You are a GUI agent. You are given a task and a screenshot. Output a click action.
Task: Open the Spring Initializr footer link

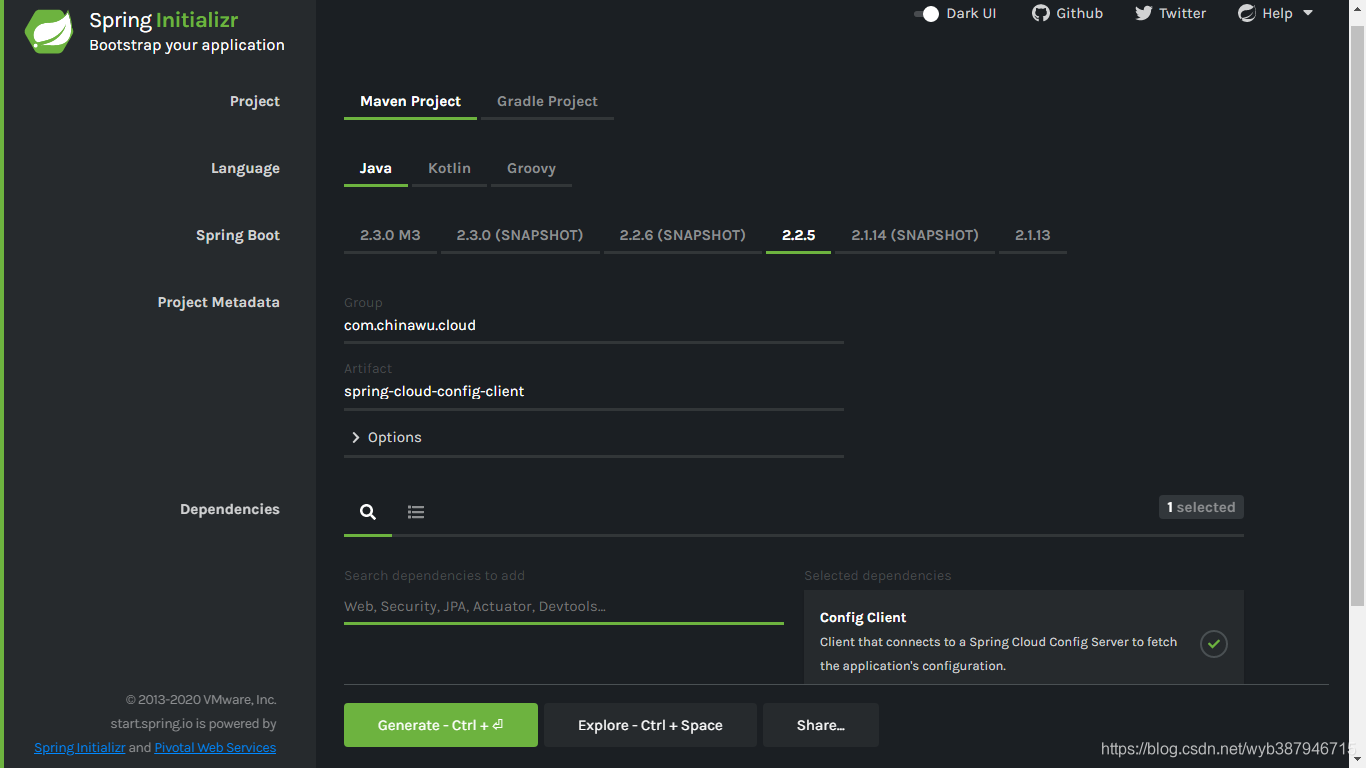click(80, 747)
